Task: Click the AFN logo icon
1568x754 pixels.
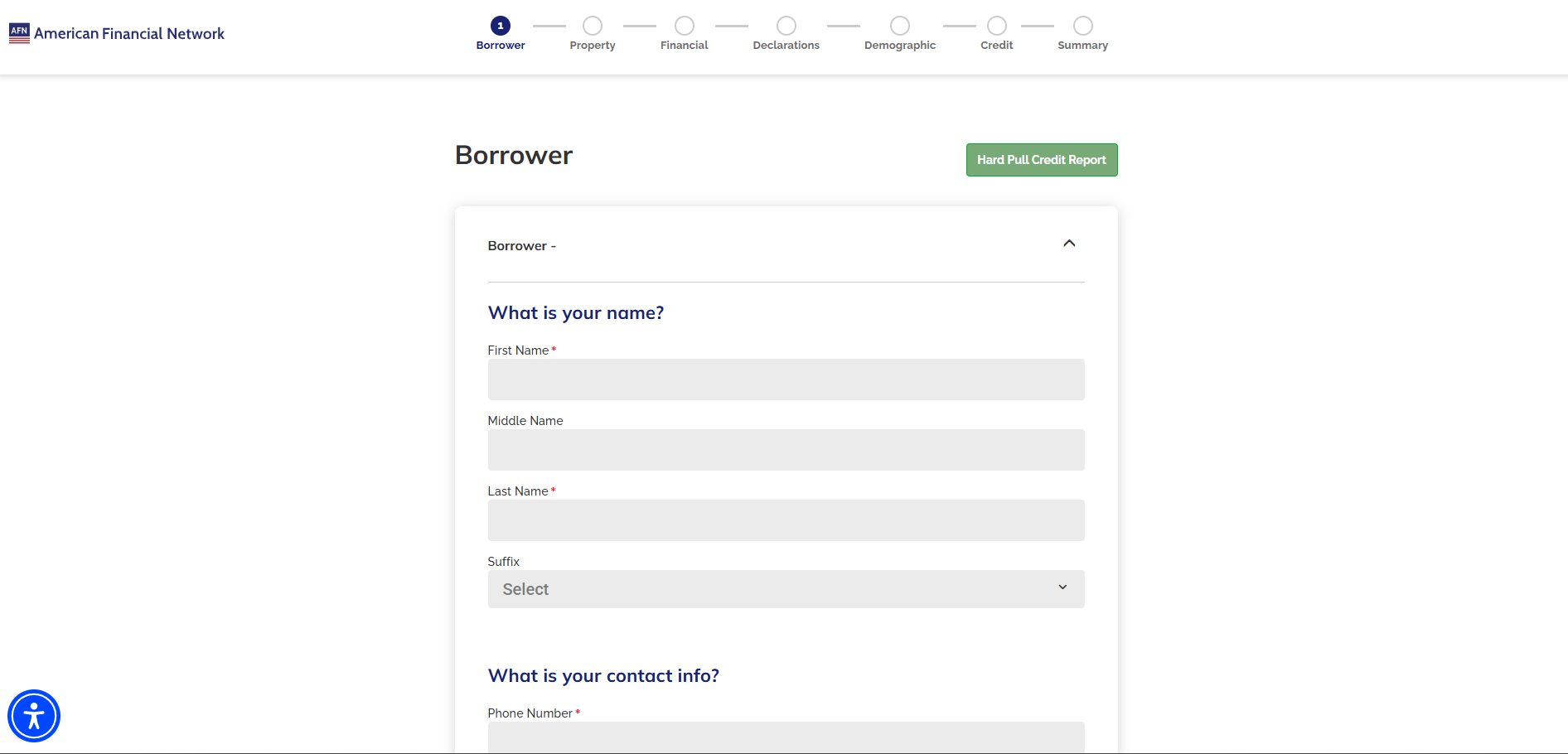Action: tap(19, 33)
